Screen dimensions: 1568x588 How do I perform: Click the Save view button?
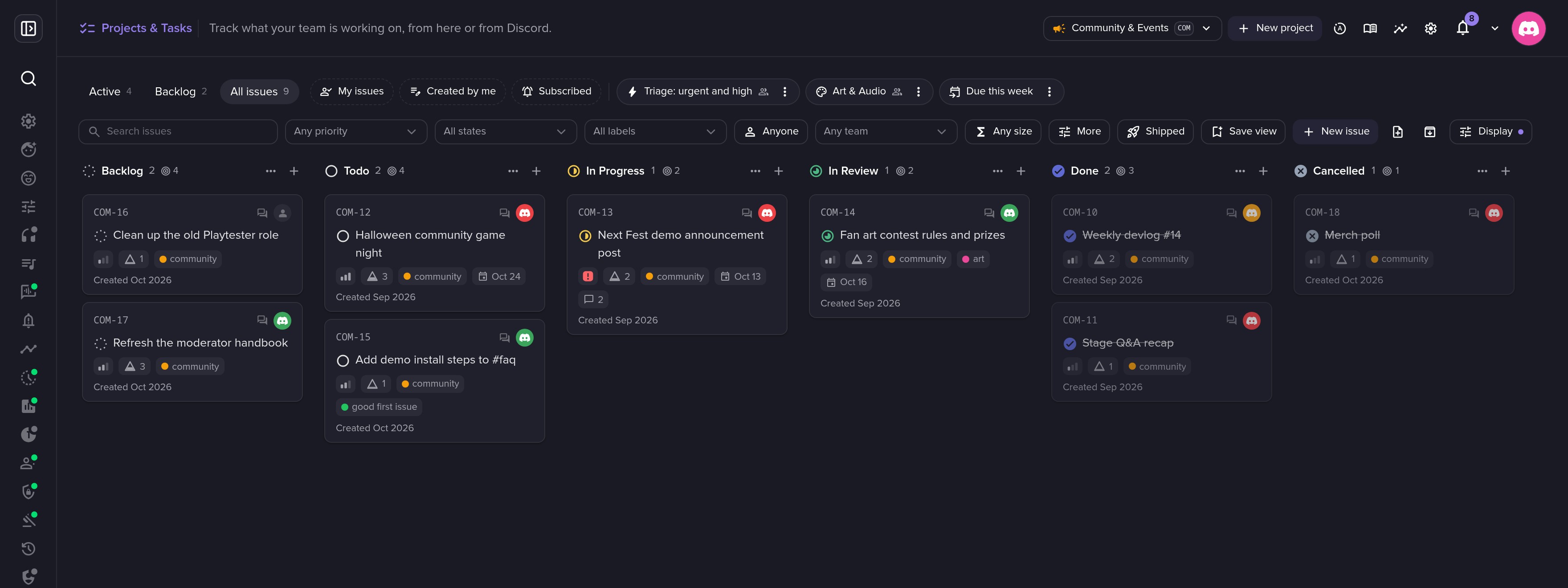pyautogui.click(x=1243, y=131)
